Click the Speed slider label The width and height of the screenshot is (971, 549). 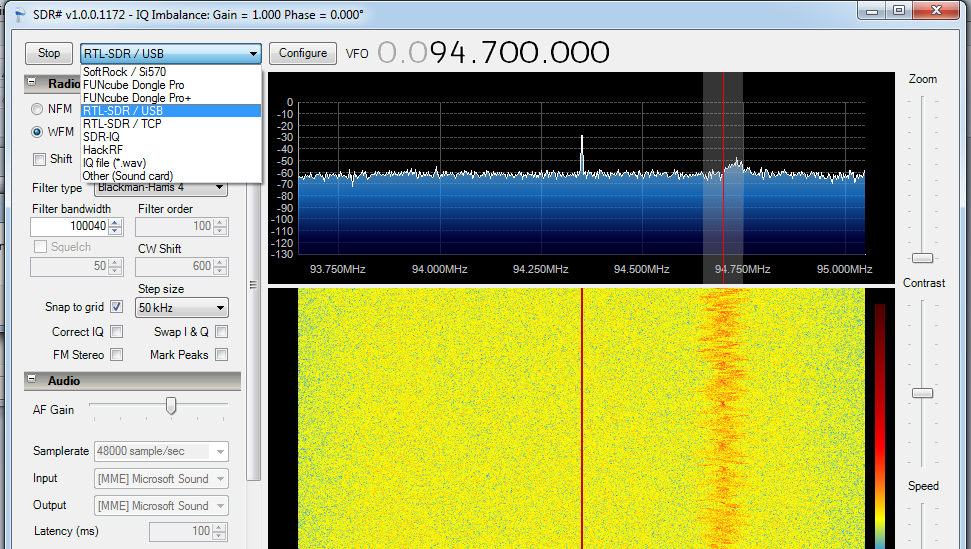tap(923, 486)
